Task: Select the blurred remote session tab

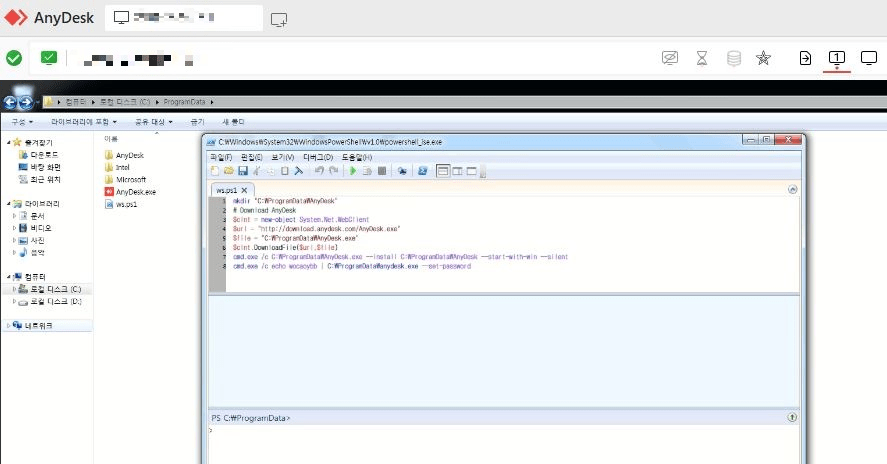Action: tap(184, 18)
